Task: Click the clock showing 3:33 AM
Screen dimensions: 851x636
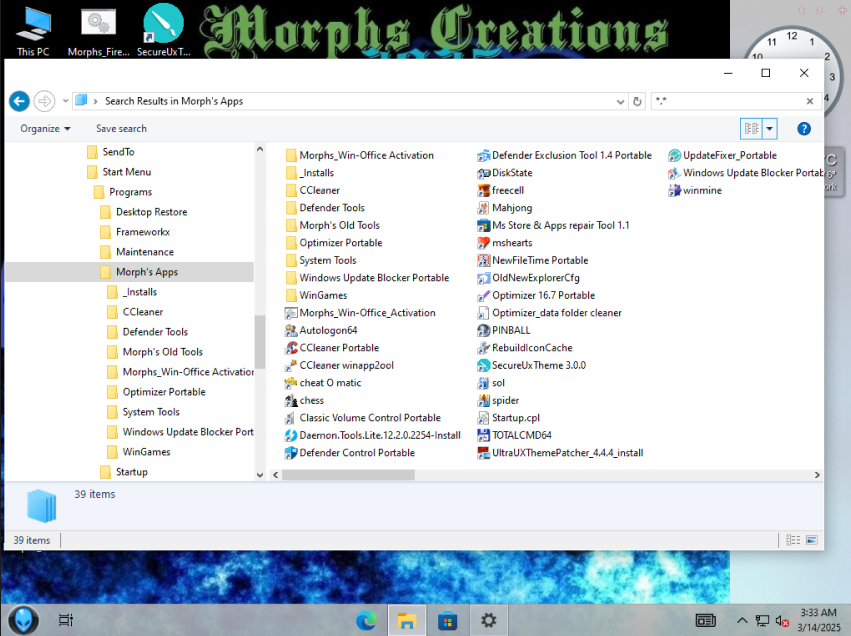Action: (818, 613)
